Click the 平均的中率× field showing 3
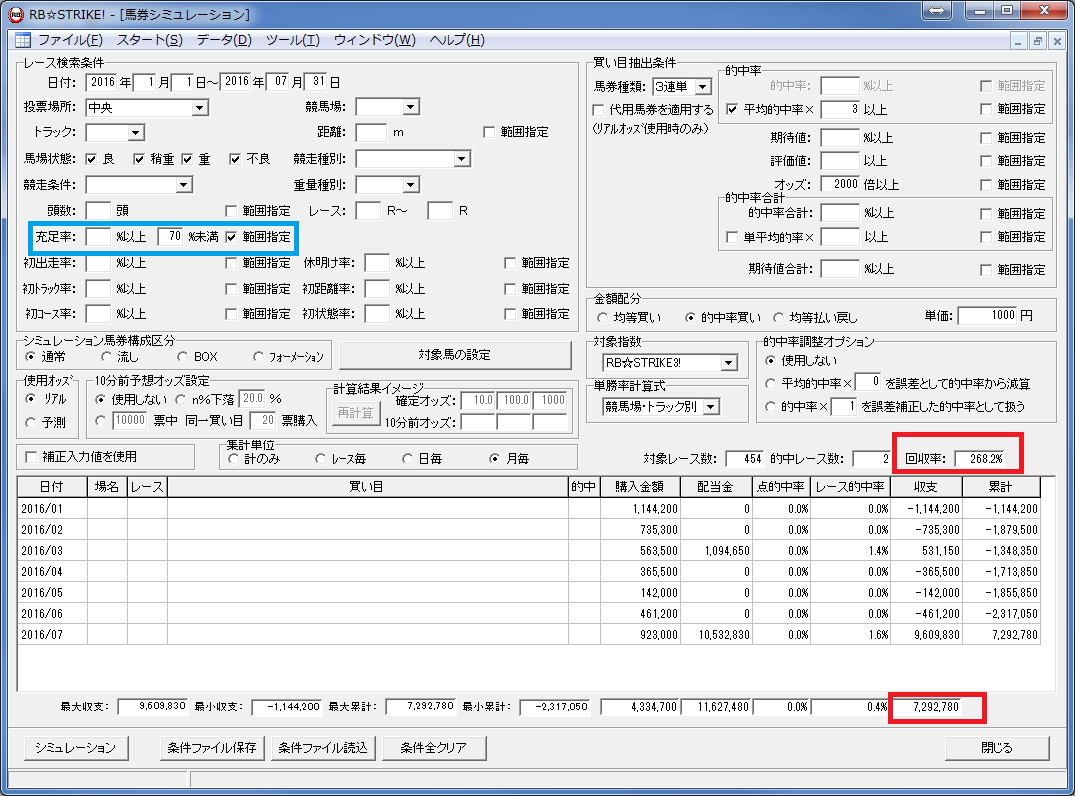This screenshot has height=796, width=1075. coord(840,110)
